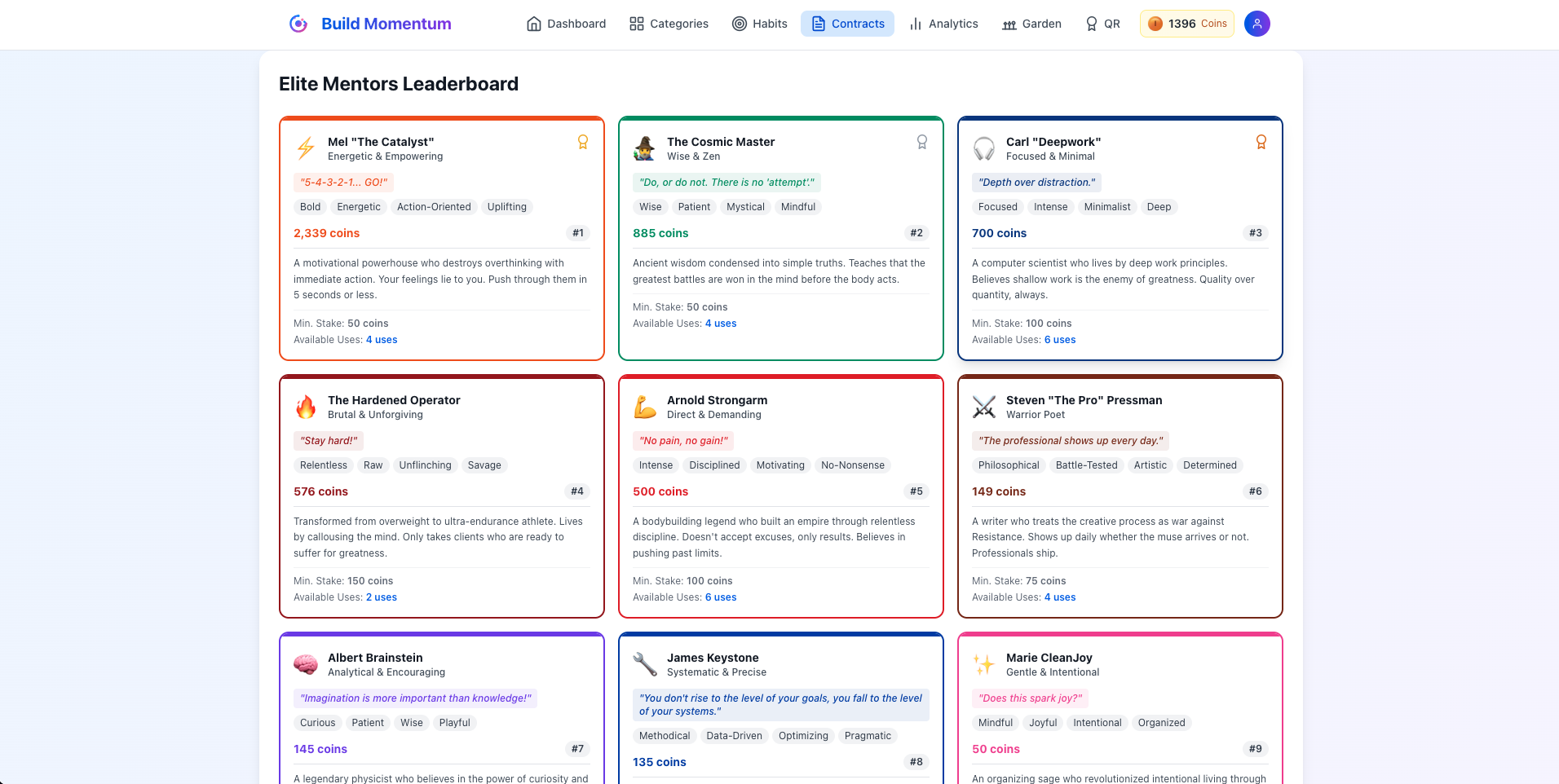Click the wizard icon for The Cosmic Master
Screen dimensions: 1559x784
point(645,148)
